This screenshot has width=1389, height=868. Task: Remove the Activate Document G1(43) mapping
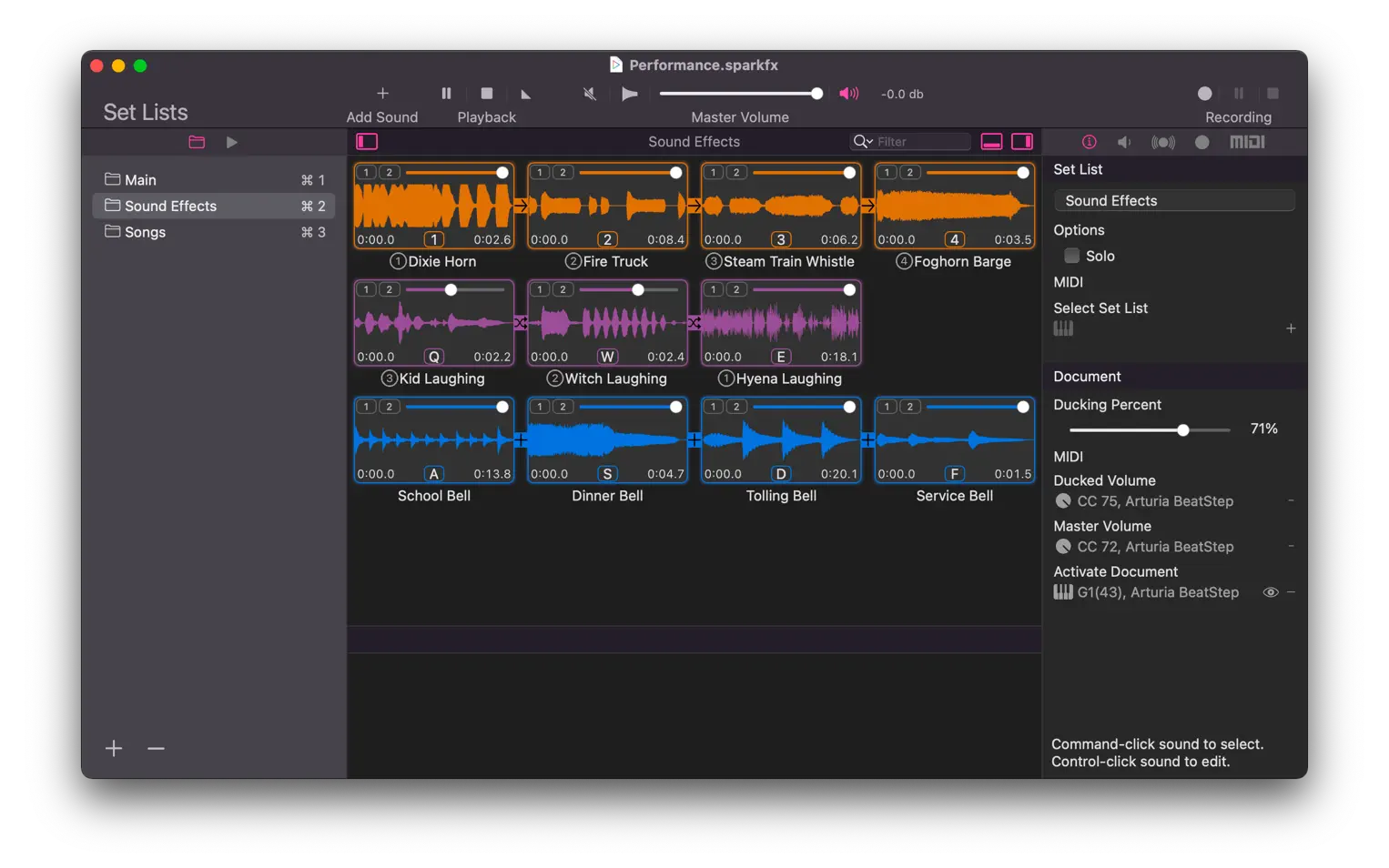[x=1291, y=592]
